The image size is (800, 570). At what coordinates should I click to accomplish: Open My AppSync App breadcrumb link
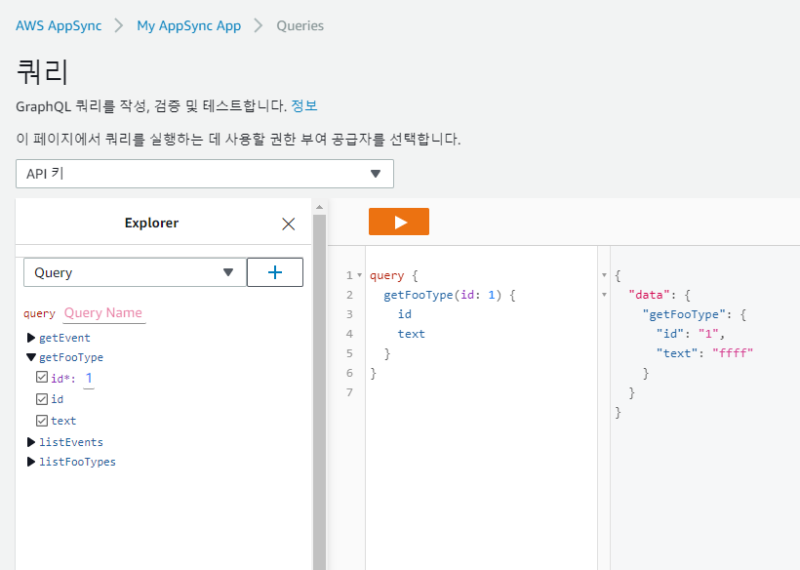(188, 26)
